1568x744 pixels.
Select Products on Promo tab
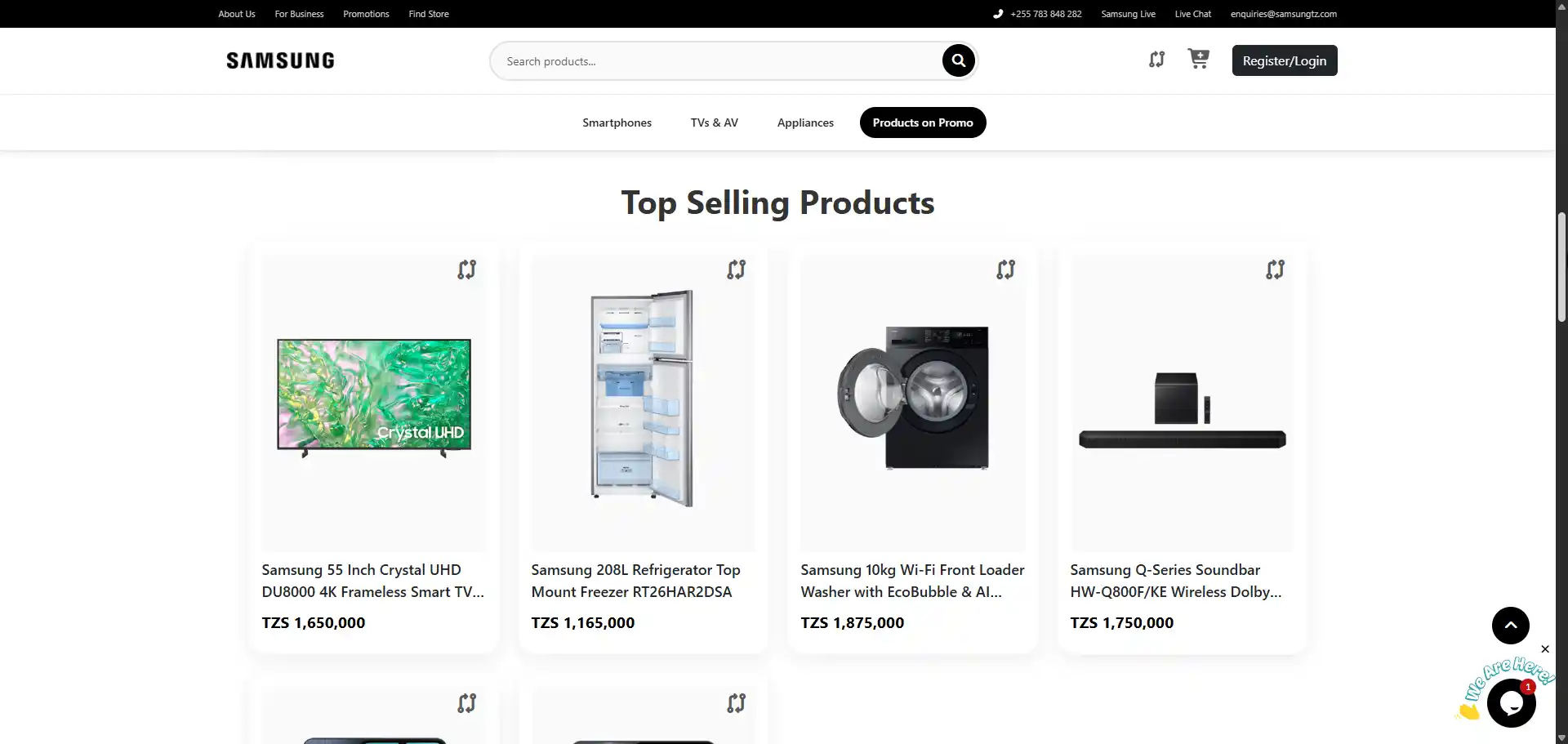[x=923, y=123]
